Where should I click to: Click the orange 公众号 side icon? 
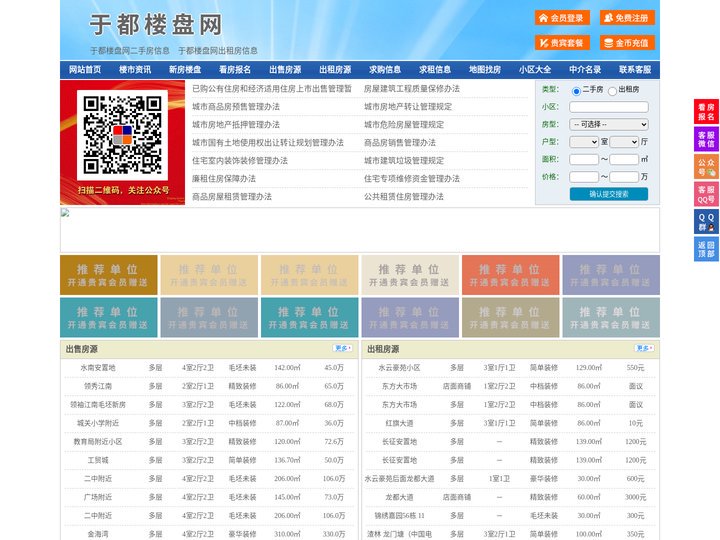tap(706, 167)
